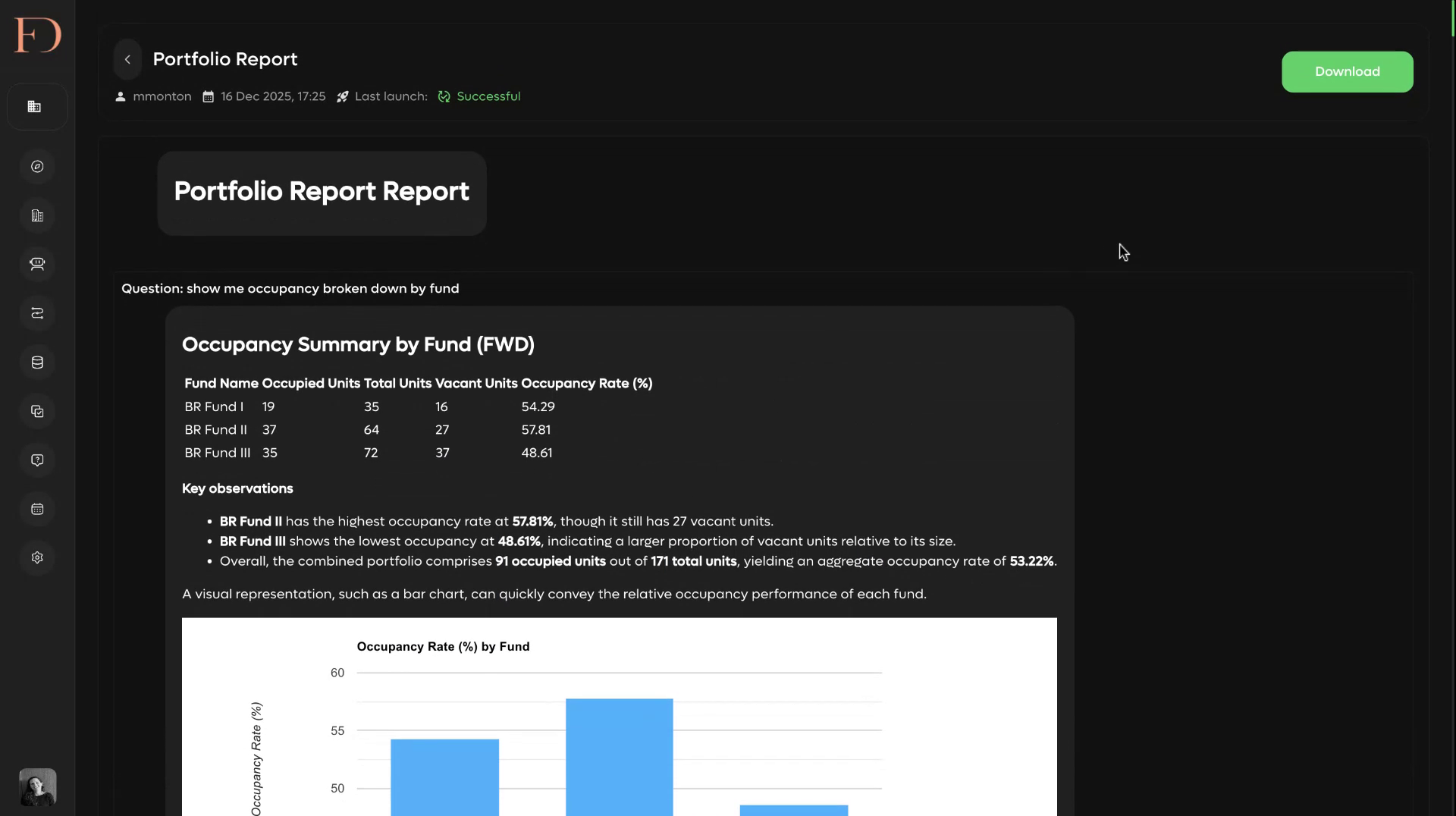Click the question text about occupancy by fund
Image resolution: width=1456 pixels, height=816 pixels.
click(290, 289)
